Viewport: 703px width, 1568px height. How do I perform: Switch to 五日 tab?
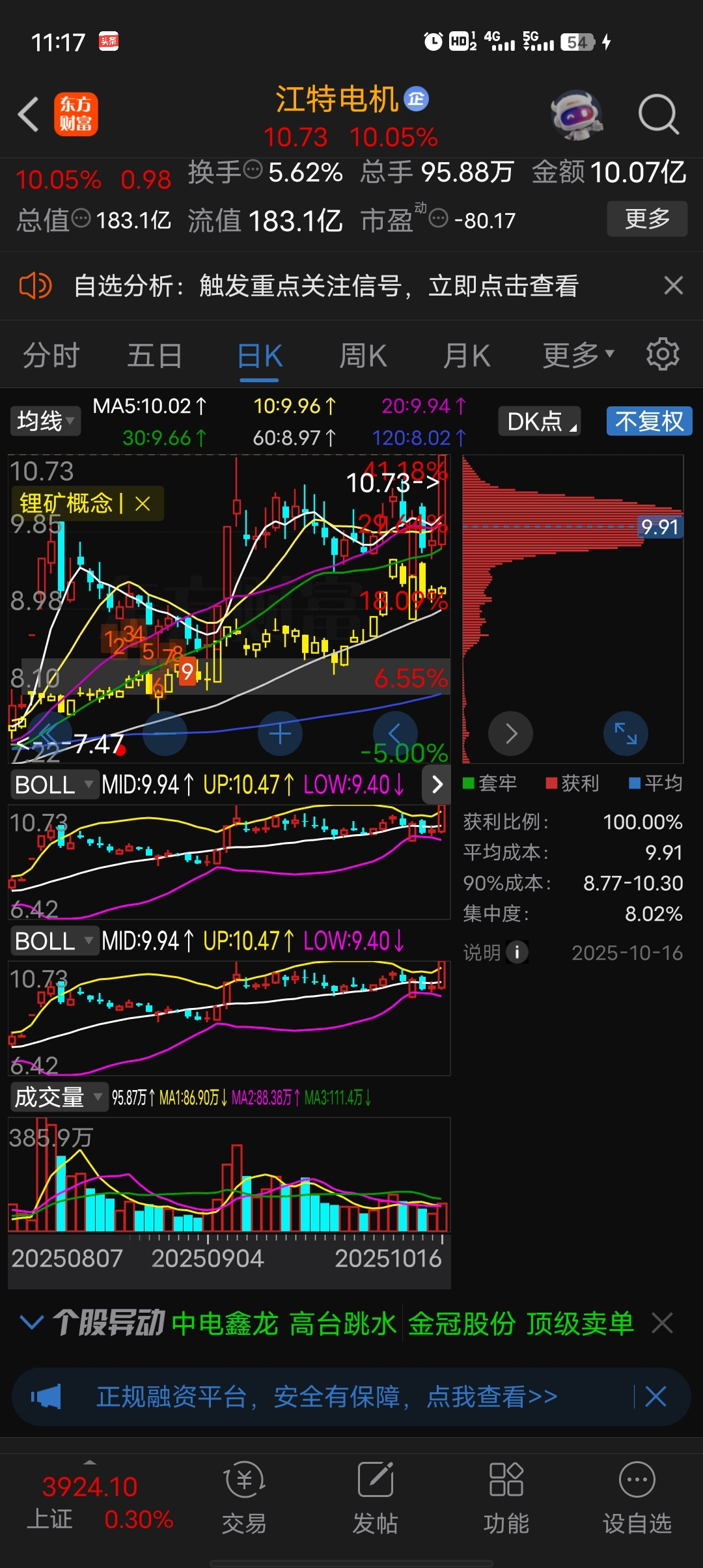[154, 356]
